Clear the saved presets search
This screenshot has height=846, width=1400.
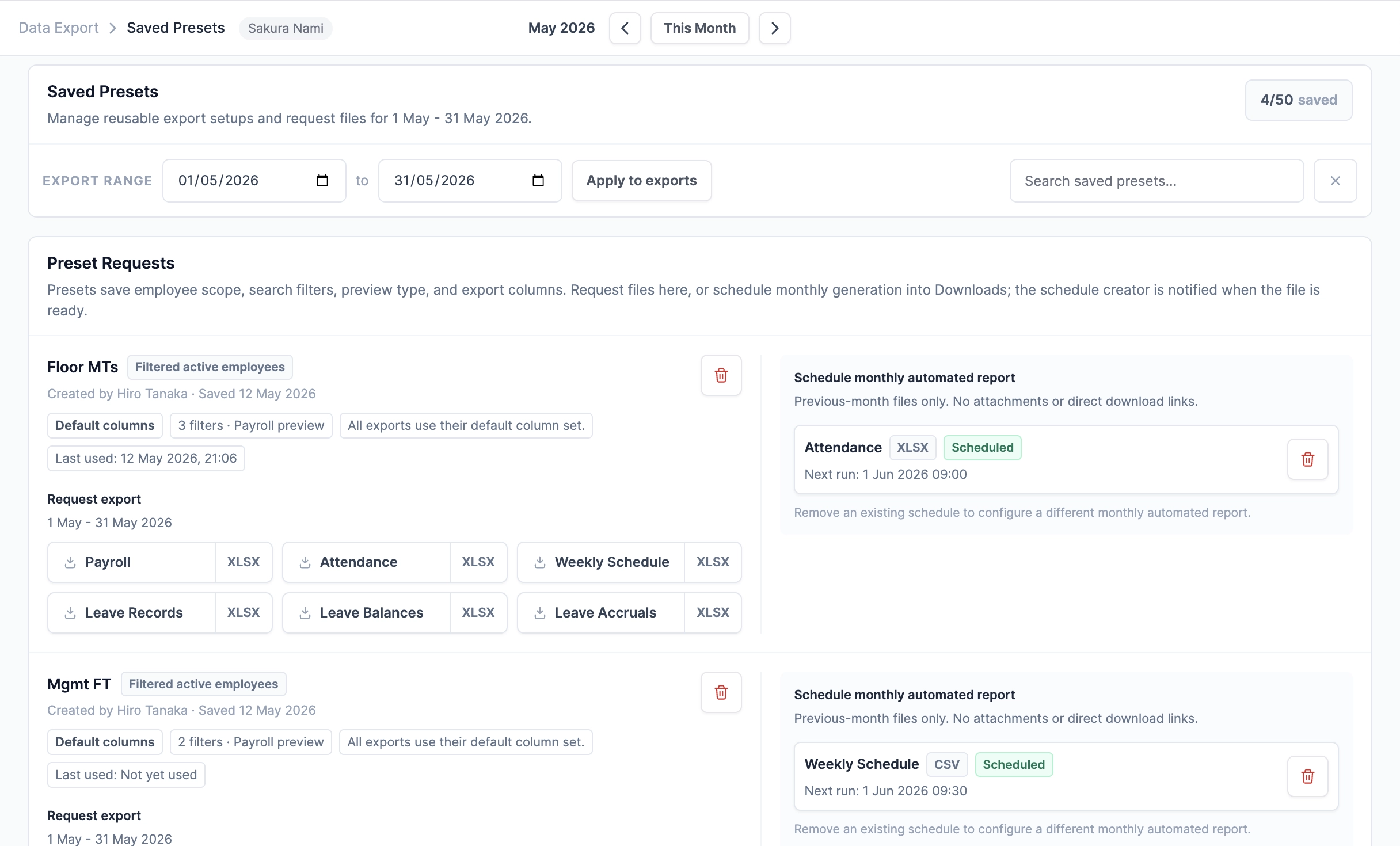(1335, 181)
